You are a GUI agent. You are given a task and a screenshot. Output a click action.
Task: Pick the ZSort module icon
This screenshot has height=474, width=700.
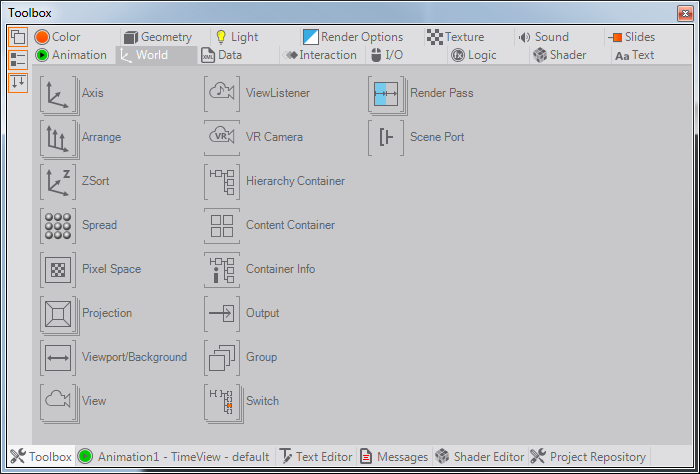[58, 182]
